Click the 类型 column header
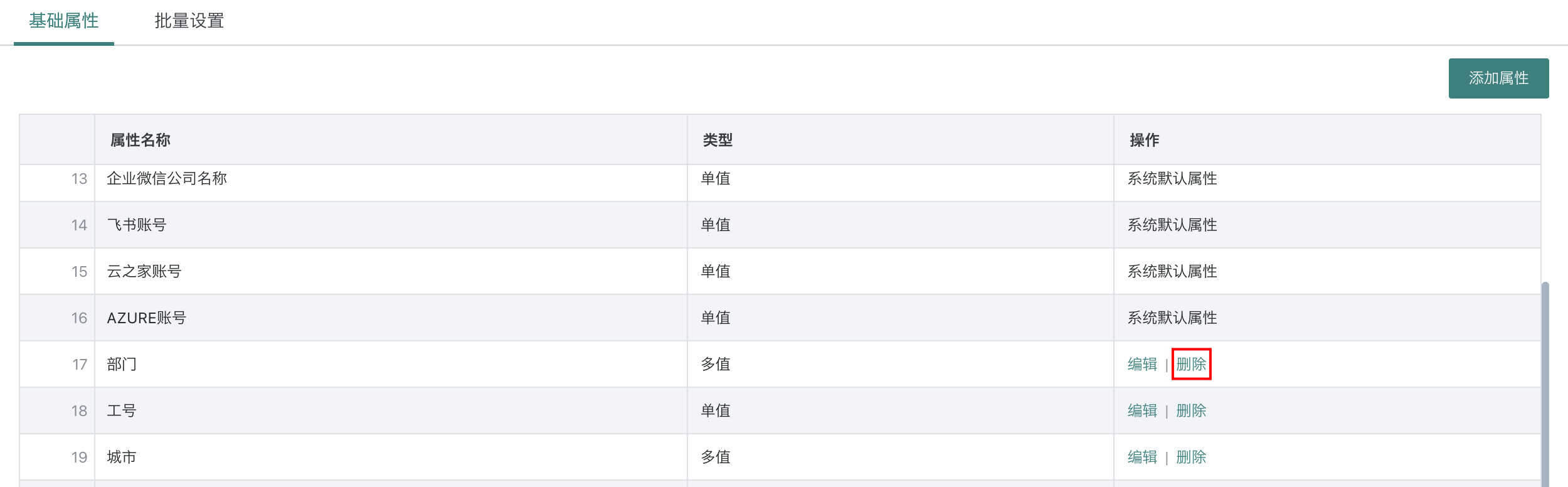 [x=718, y=140]
